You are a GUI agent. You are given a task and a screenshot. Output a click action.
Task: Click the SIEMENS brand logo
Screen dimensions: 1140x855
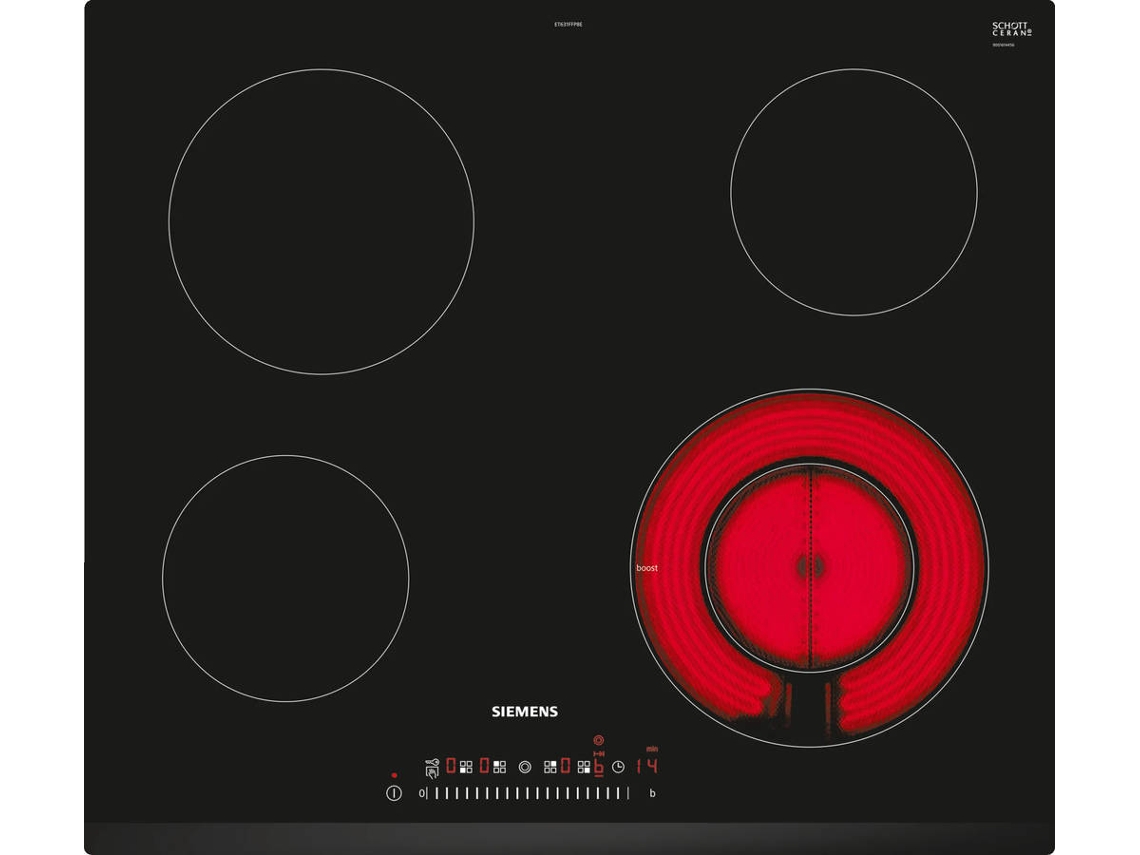pos(524,711)
